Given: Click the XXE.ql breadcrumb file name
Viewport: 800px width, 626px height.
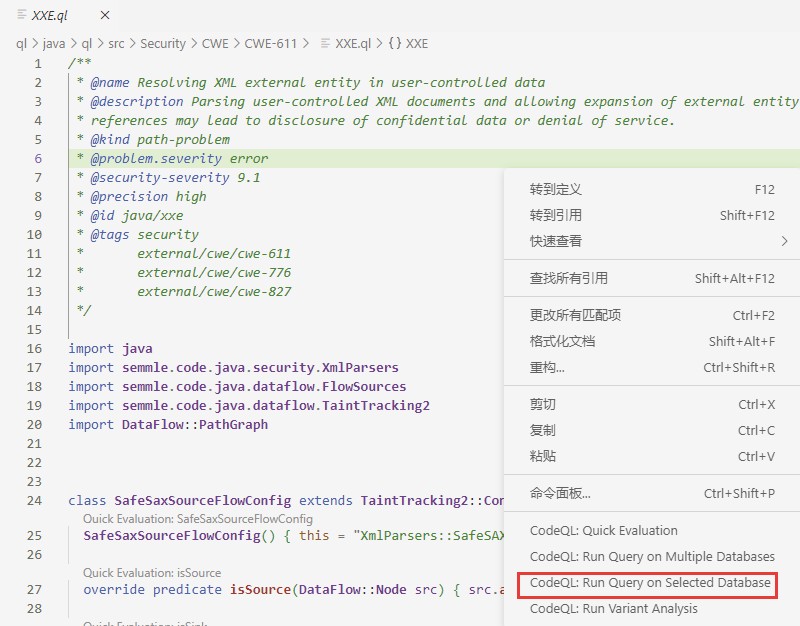Looking at the screenshot, I should pyautogui.click(x=353, y=44).
